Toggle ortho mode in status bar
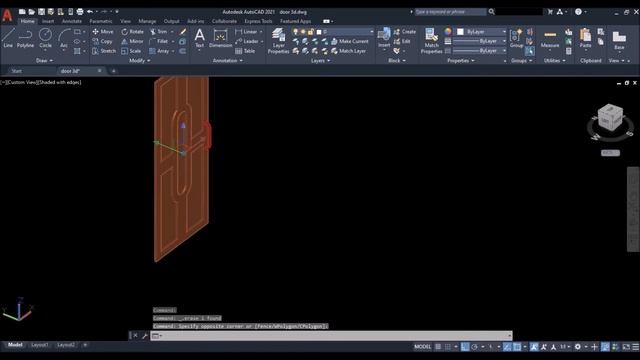Viewport: 640px width, 360px height. pos(465,347)
